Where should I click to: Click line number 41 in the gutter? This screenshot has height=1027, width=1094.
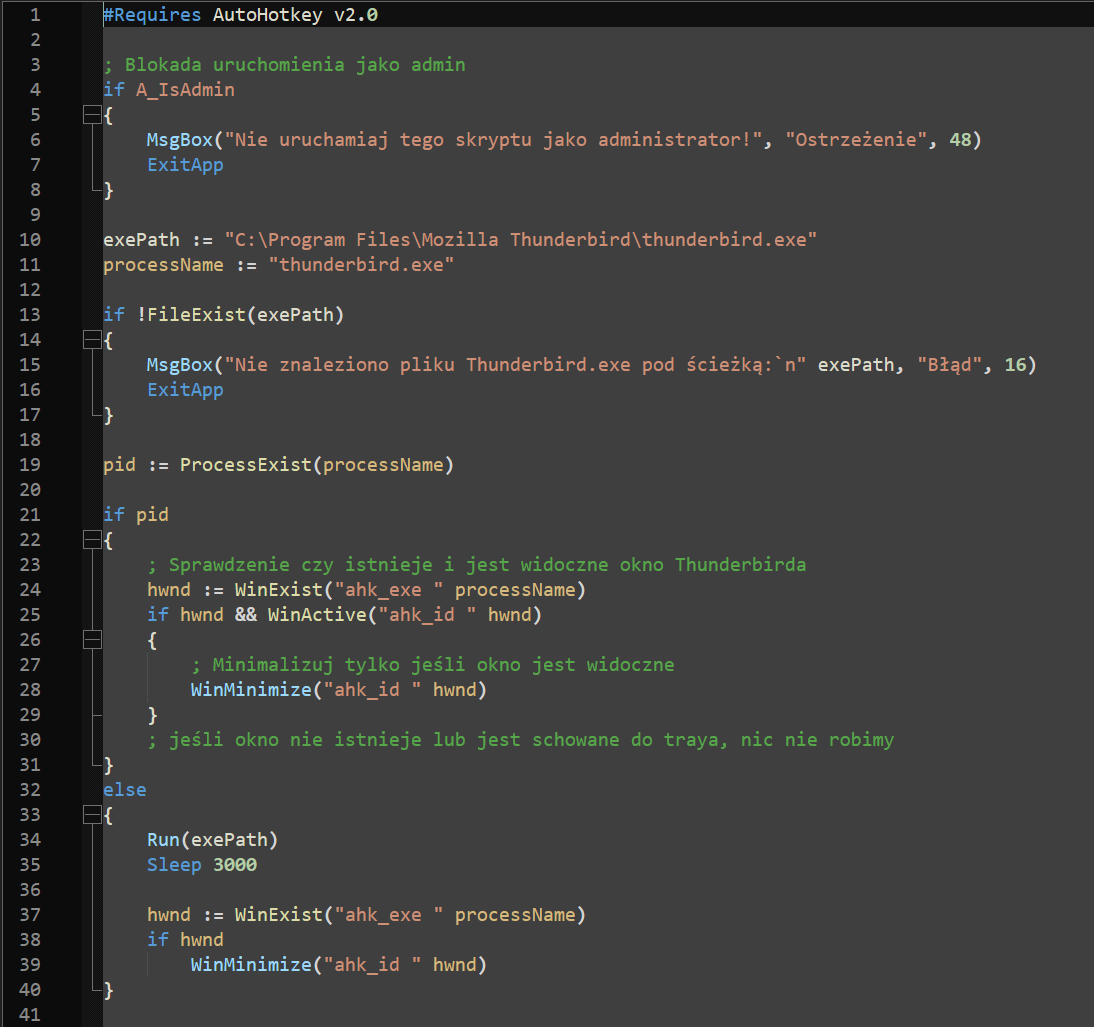(30, 1015)
